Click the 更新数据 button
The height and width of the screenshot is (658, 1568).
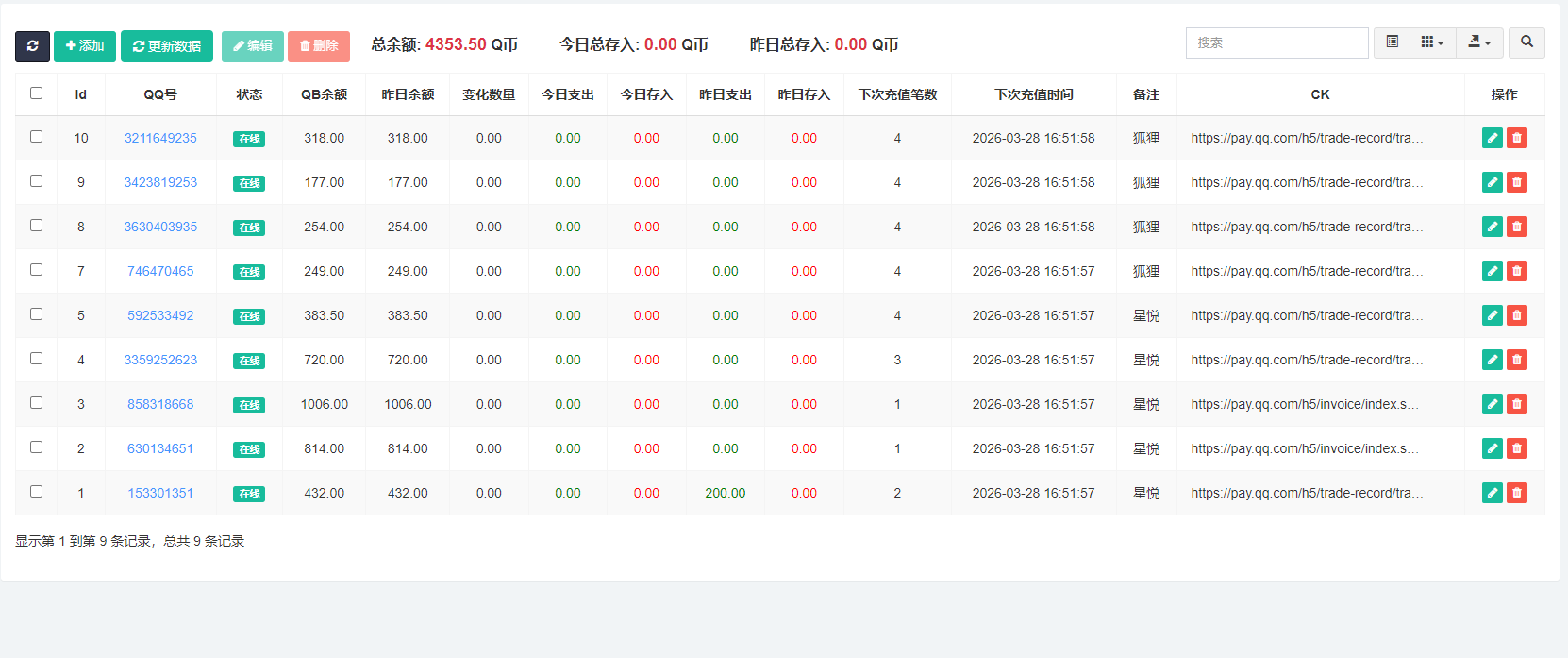coord(167,46)
